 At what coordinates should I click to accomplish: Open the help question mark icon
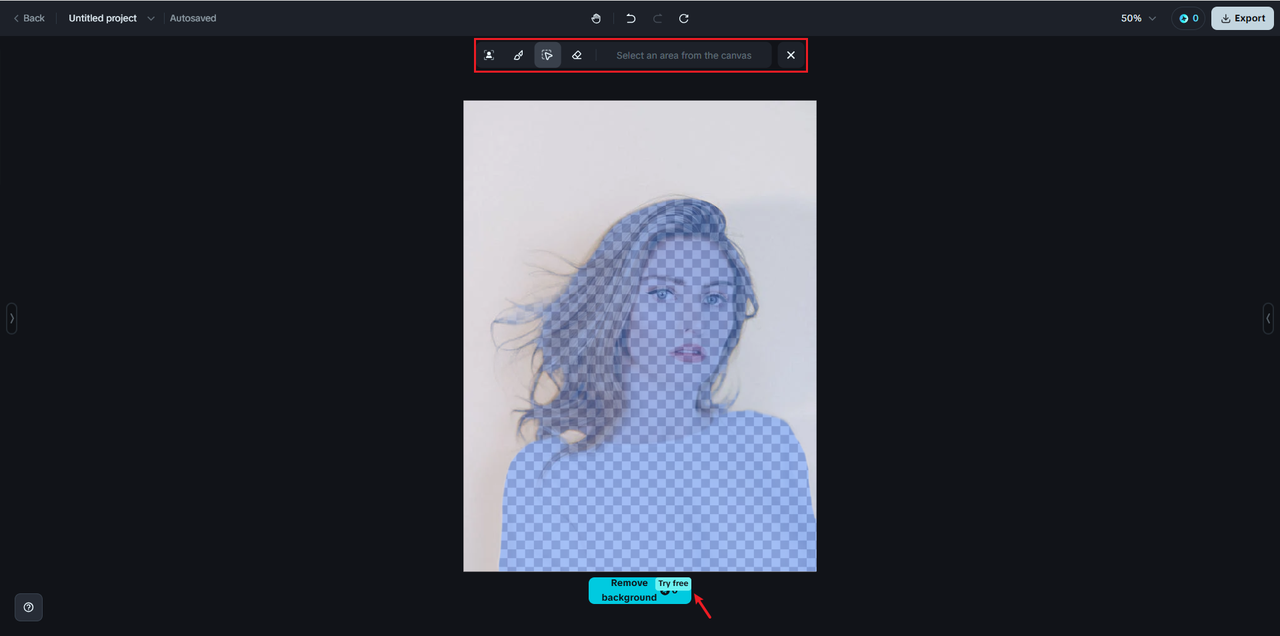28,607
